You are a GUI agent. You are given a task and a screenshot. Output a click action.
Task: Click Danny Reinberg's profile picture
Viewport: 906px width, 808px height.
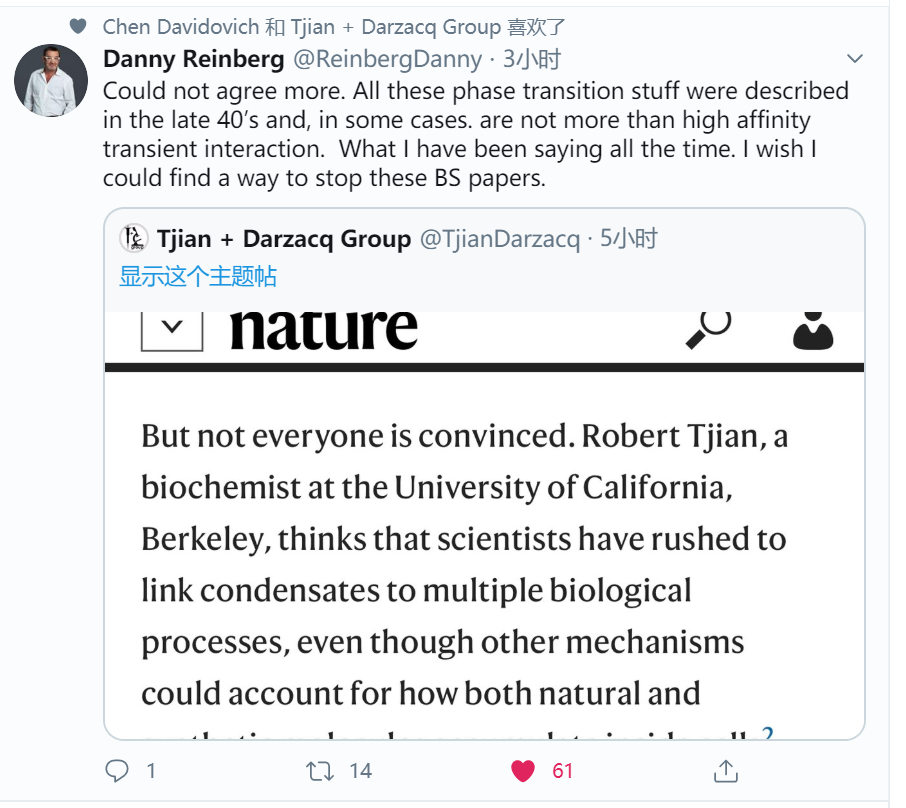tap(50, 79)
